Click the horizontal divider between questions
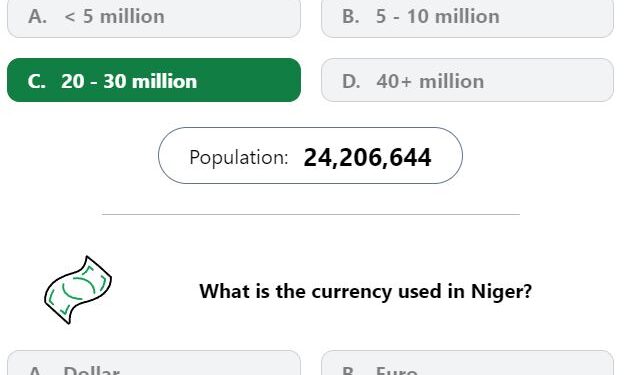The width and height of the screenshot is (624, 375). (311, 214)
